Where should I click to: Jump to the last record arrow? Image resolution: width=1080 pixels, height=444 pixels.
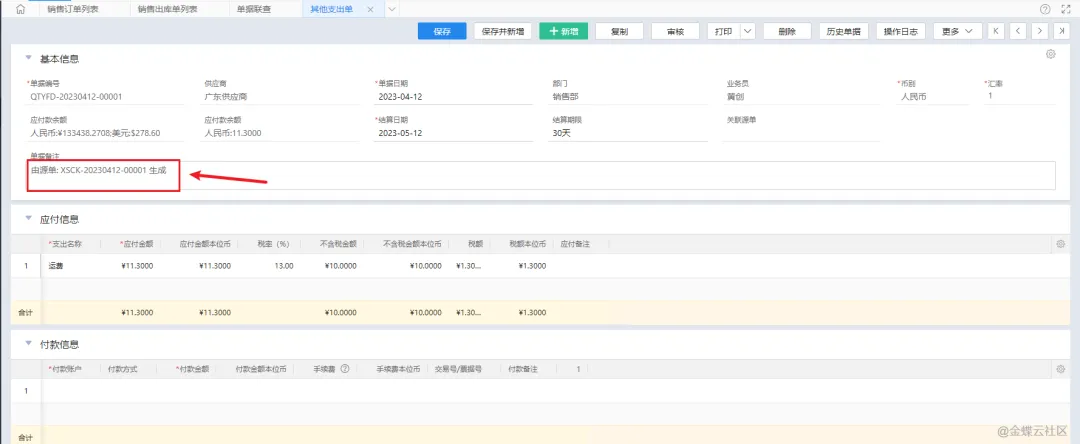tap(1061, 31)
